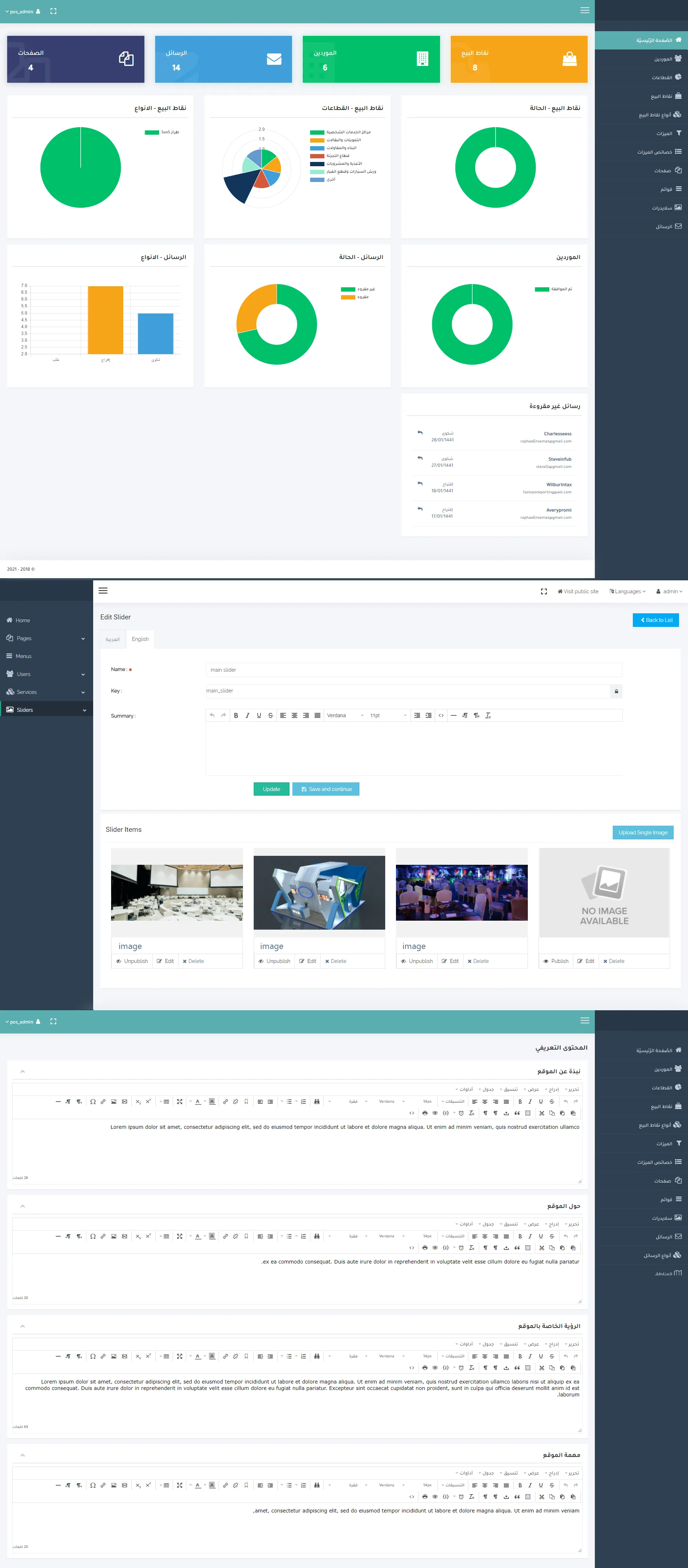Open the Languages dropdown
688x1568 pixels.
click(x=627, y=591)
